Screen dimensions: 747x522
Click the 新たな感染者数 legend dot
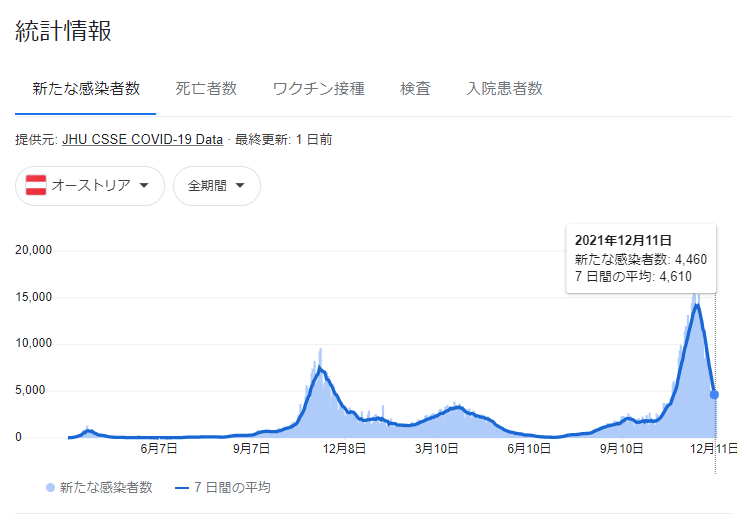pyautogui.click(x=50, y=488)
